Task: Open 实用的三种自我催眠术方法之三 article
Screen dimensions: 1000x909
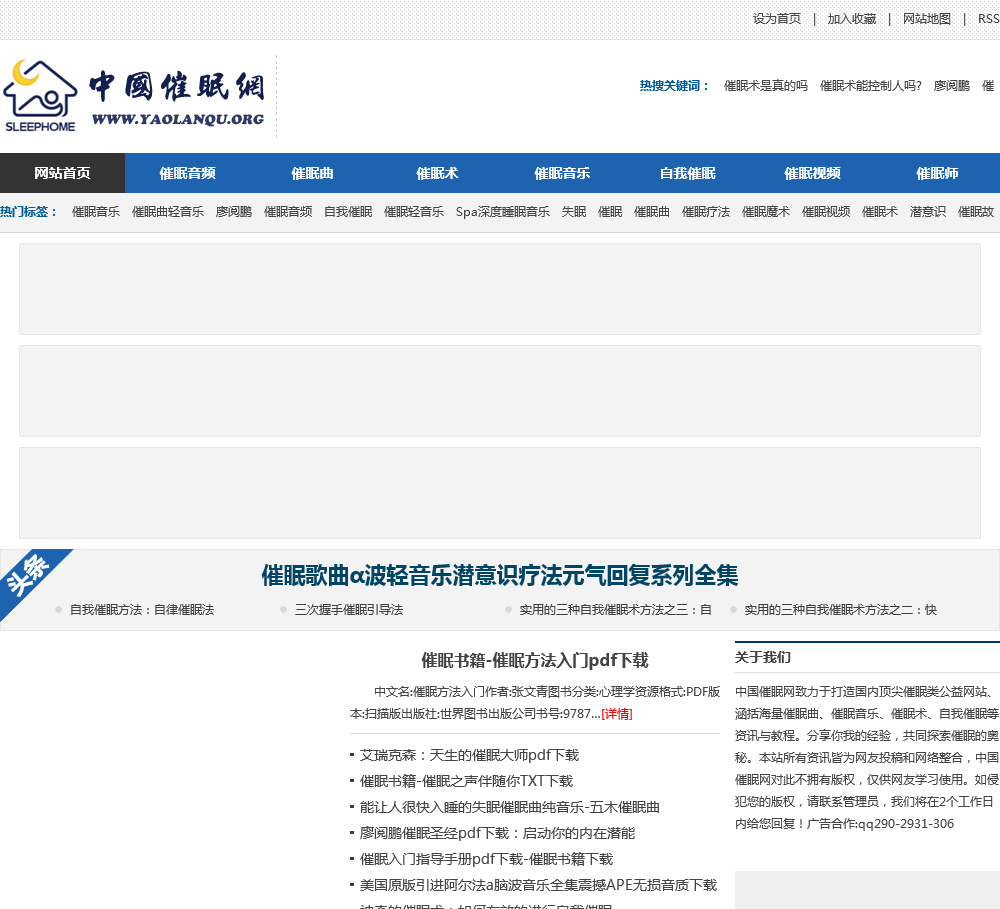Action: click(x=615, y=610)
